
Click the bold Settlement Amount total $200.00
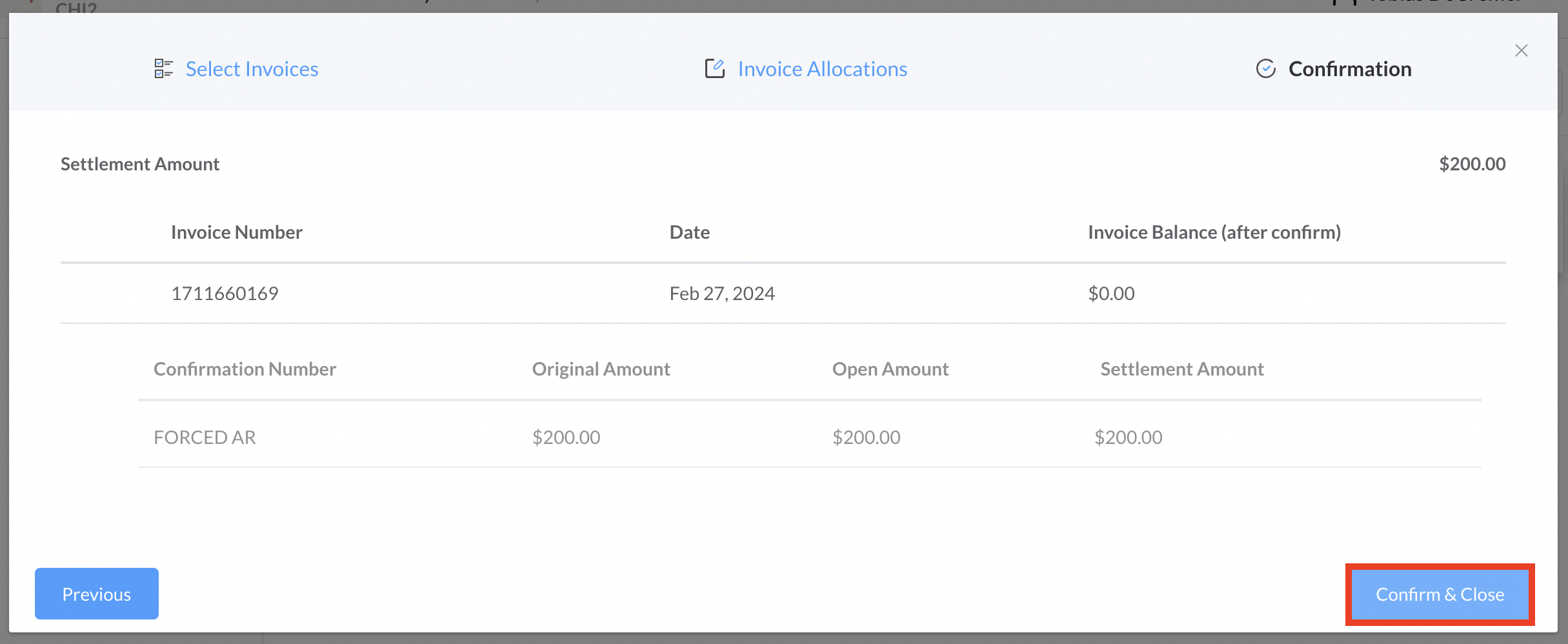click(1472, 164)
